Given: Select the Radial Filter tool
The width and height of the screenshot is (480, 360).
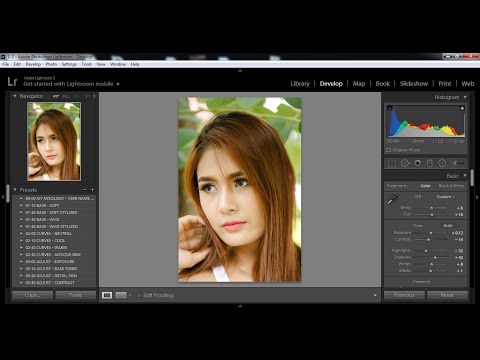Looking at the screenshot, I should coord(442,163).
